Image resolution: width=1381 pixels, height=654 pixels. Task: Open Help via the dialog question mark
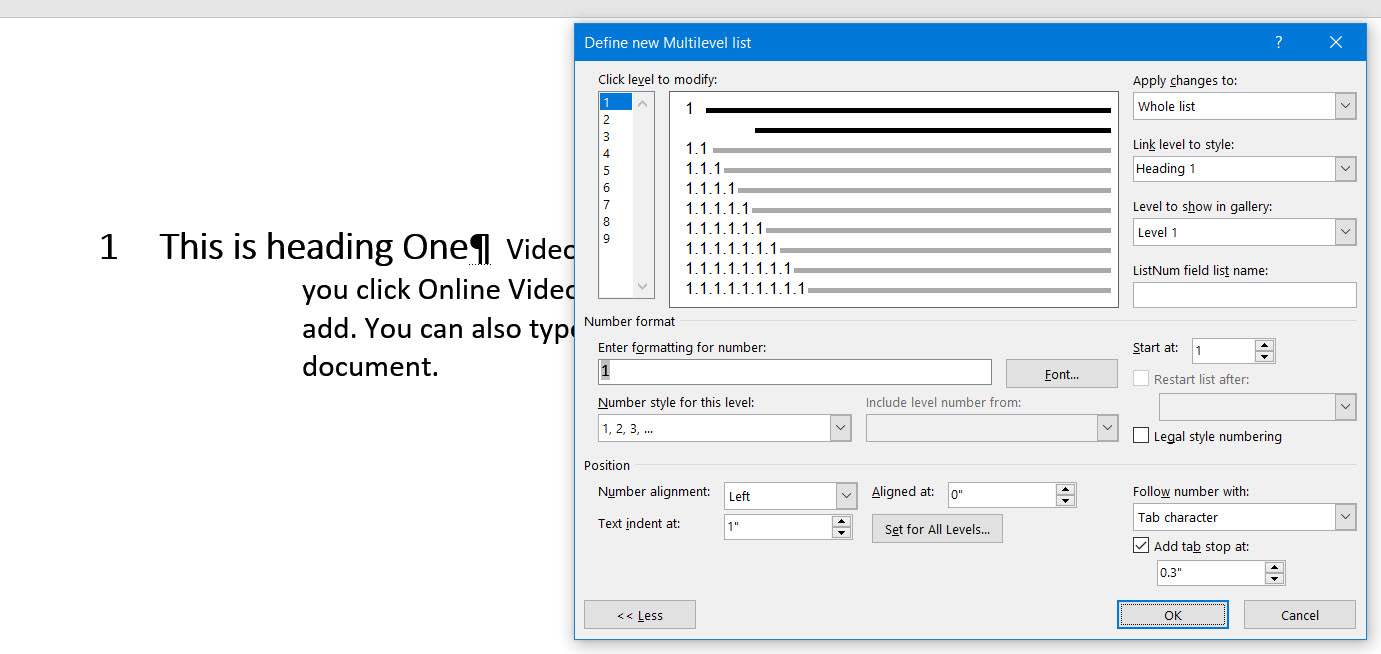coord(1278,42)
